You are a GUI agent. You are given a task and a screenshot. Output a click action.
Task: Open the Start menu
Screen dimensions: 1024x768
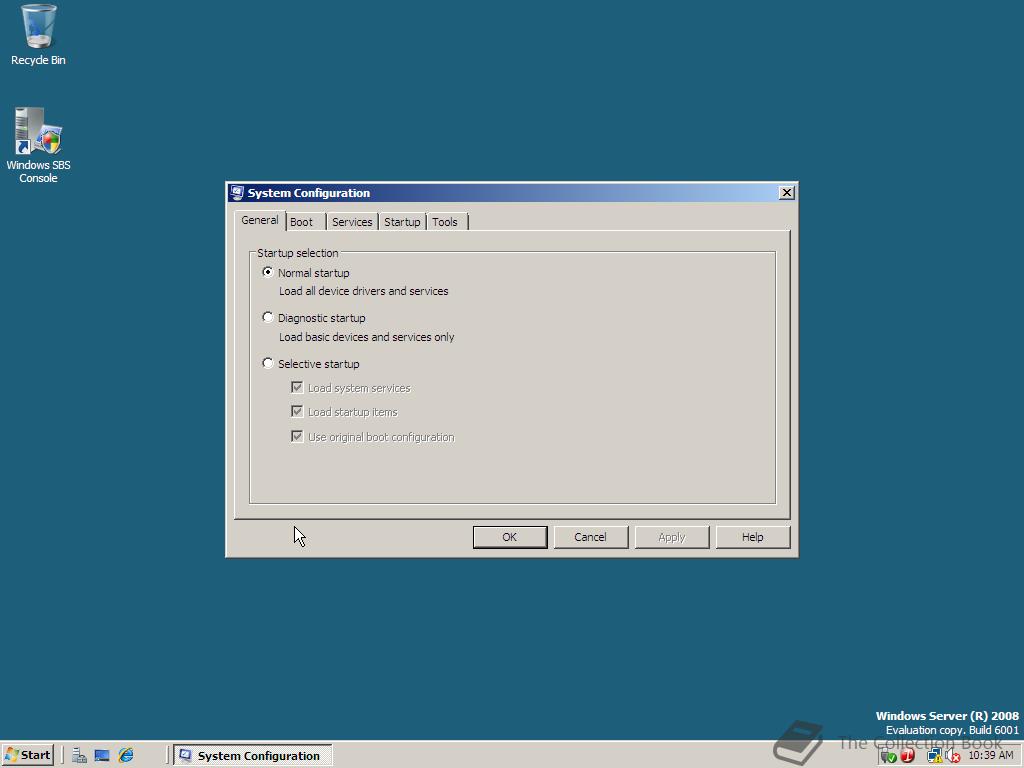click(x=27, y=756)
